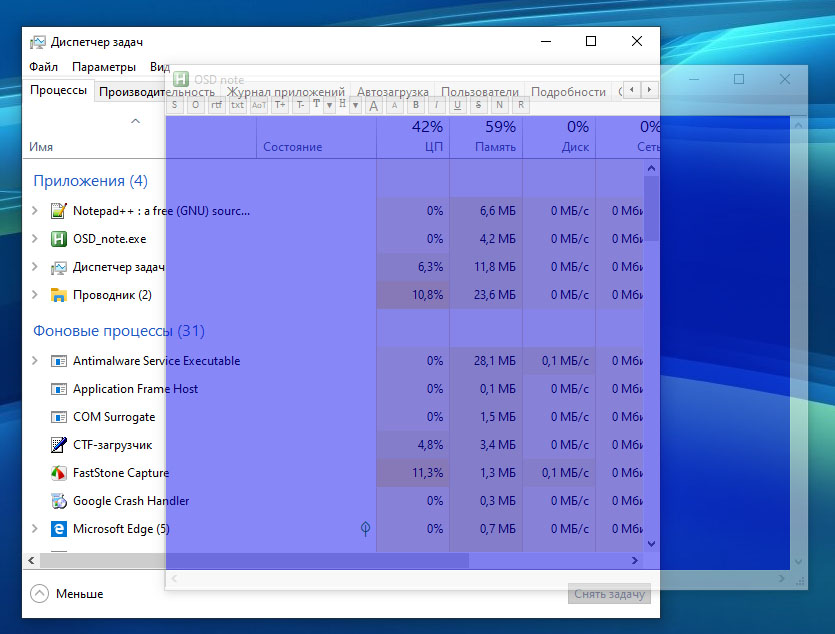Open the Вид menu
Screen dimensions: 835x634
tap(160, 67)
